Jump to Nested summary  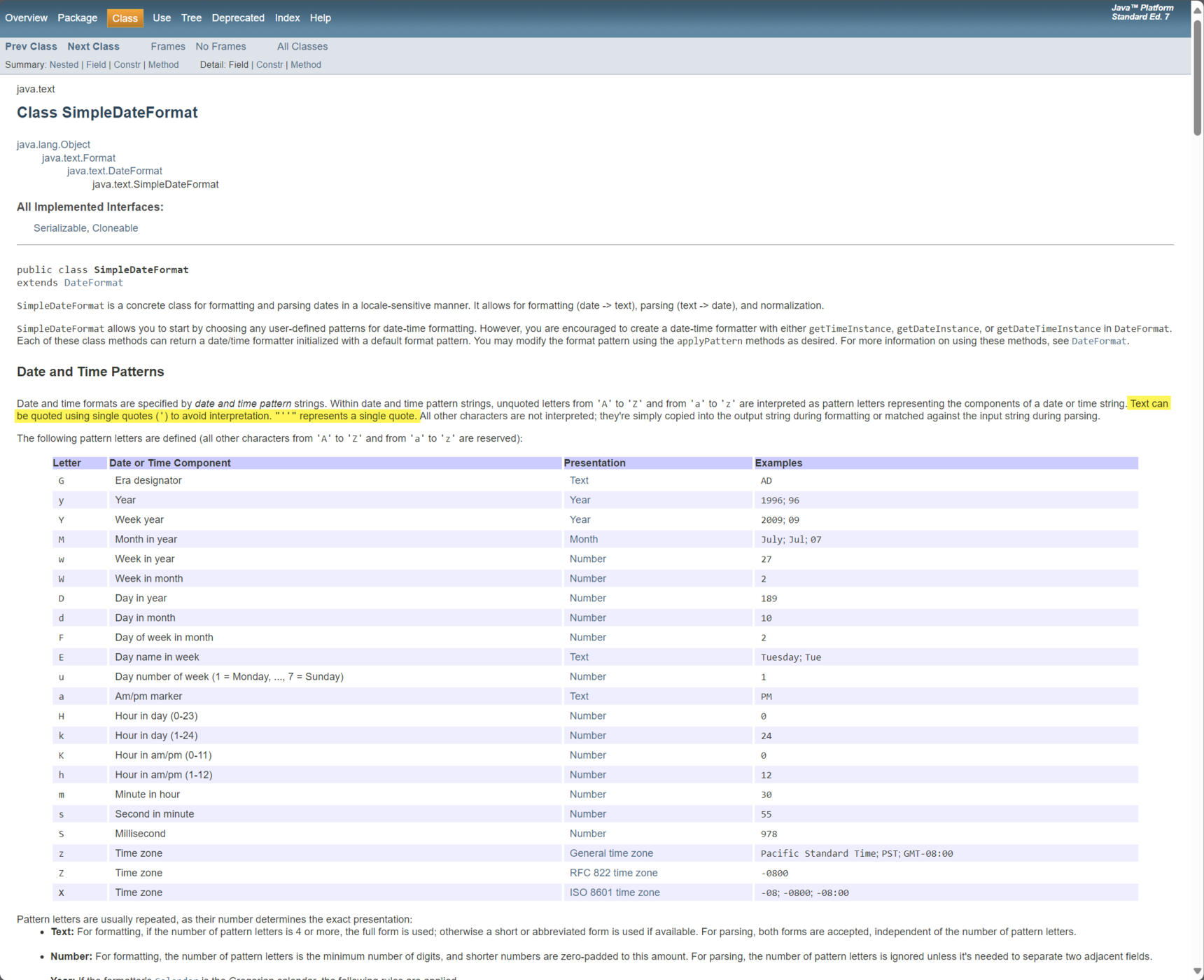[64, 65]
